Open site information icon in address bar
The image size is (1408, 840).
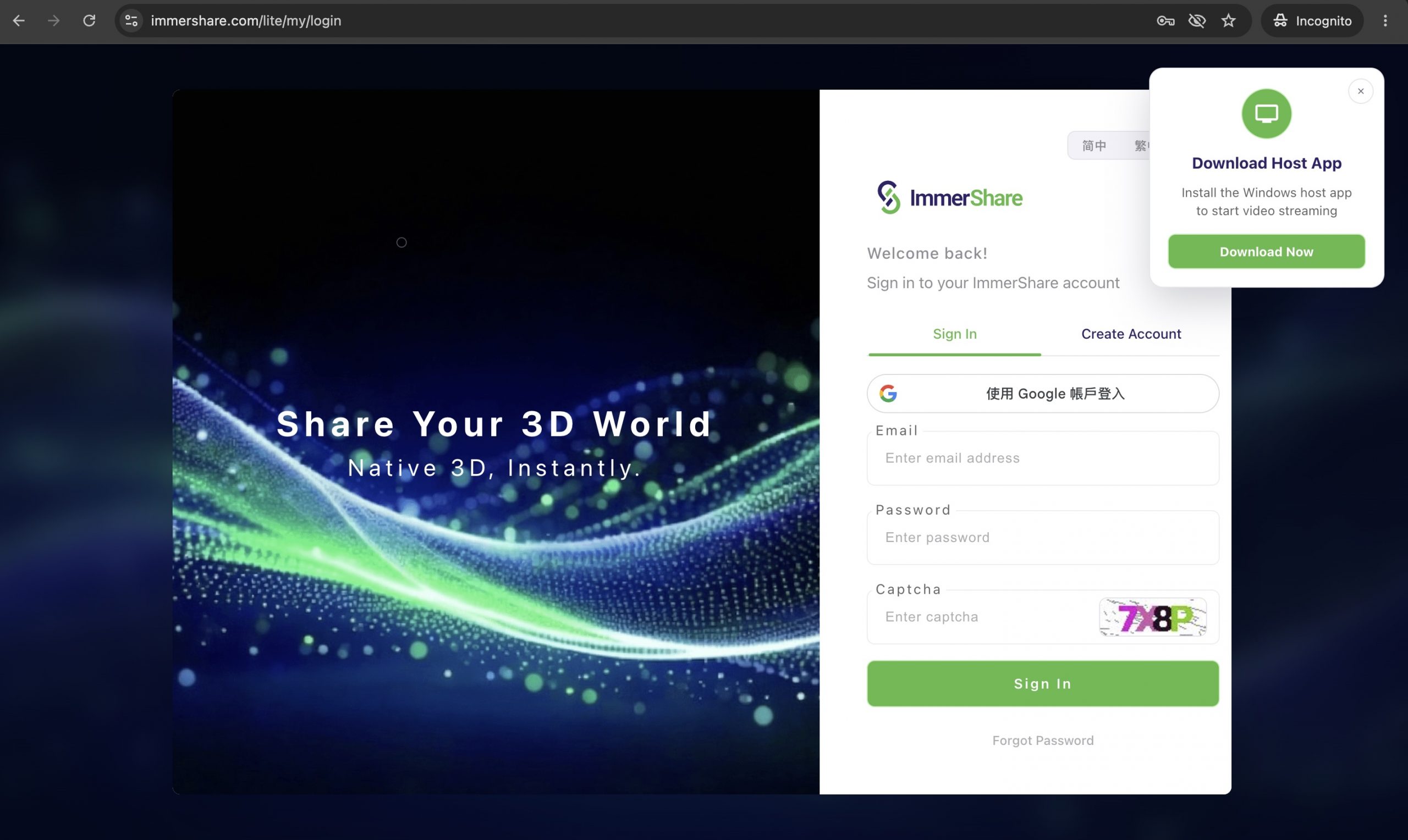tap(131, 21)
